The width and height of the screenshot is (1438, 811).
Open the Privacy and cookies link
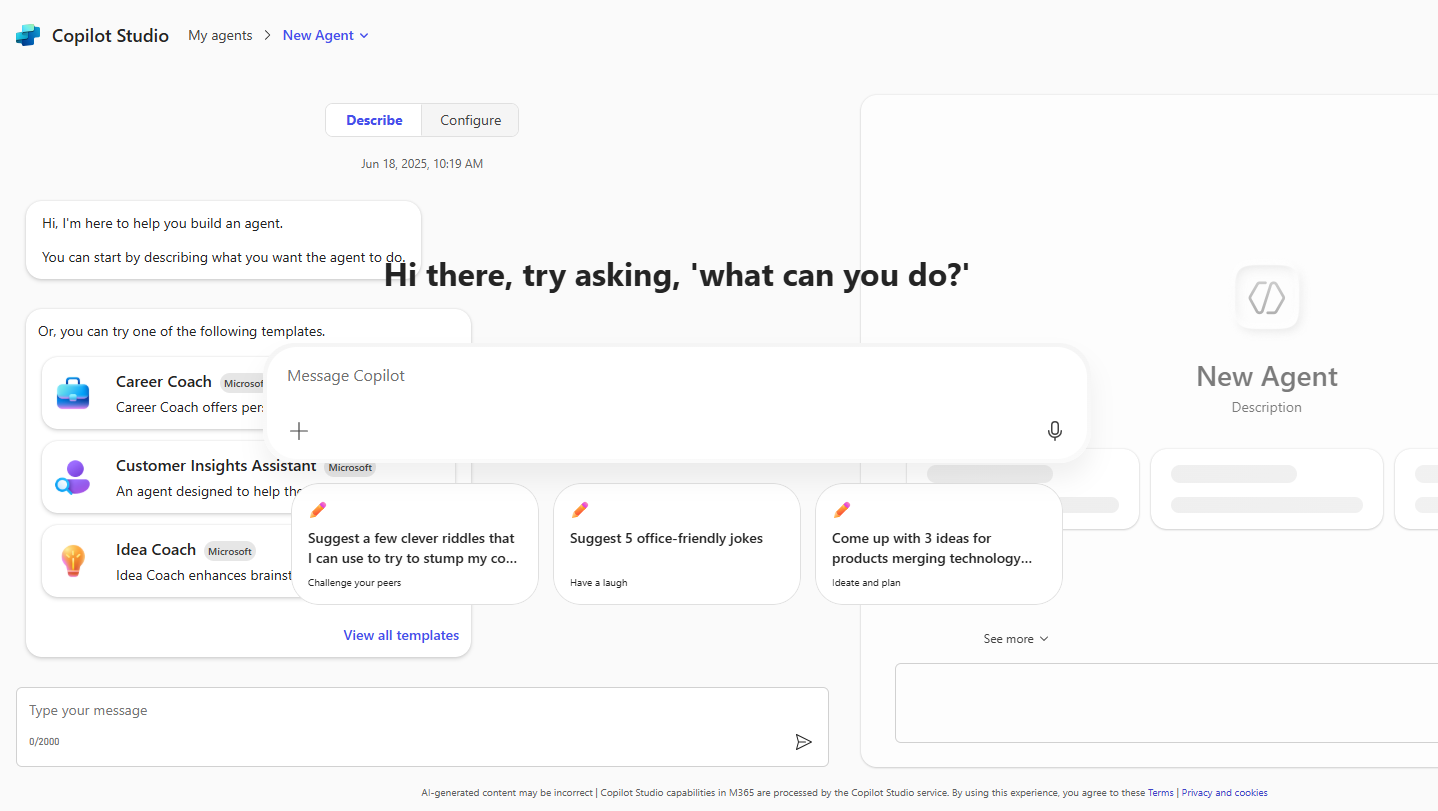[1224, 792]
